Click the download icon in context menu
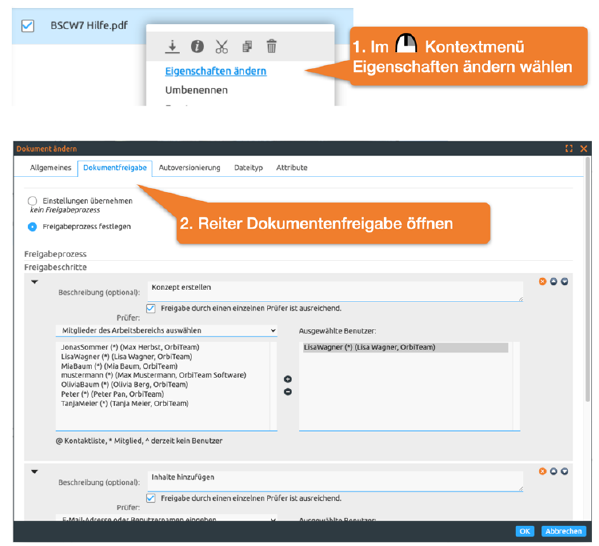This screenshot has height=546, width=599. point(172,46)
